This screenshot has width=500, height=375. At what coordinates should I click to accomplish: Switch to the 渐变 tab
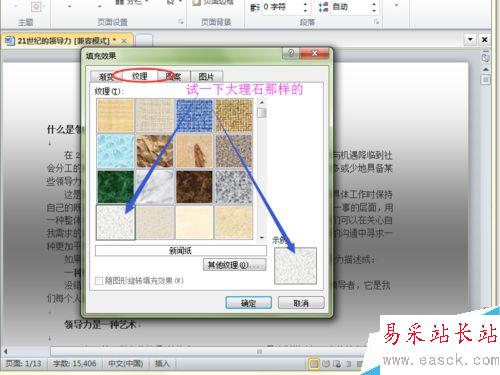pyautogui.click(x=105, y=77)
